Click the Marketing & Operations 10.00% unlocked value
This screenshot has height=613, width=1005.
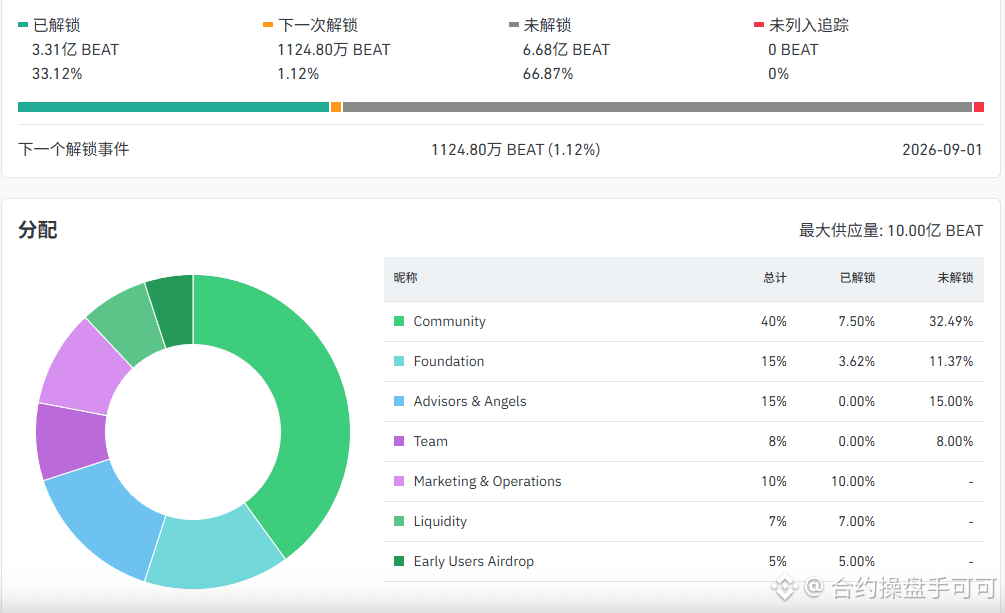tap(853, 481)
